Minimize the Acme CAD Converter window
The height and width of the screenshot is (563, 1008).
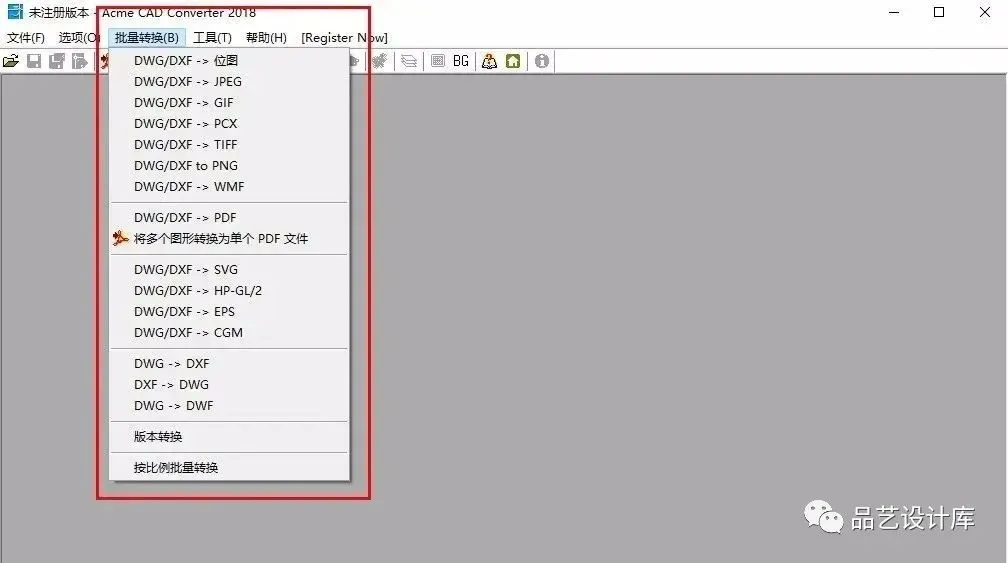click(894, 12)
